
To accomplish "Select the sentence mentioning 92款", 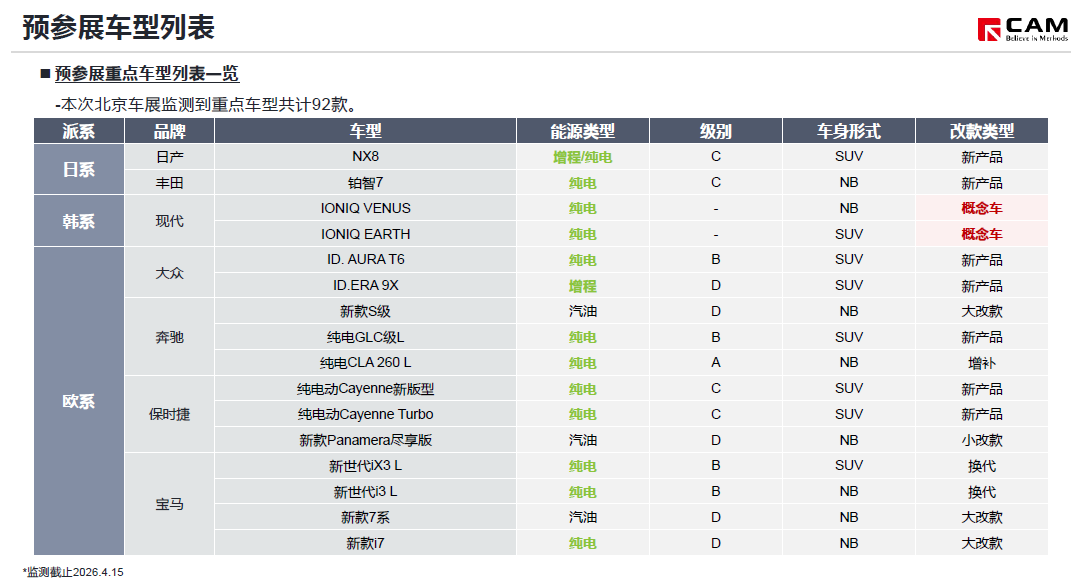I will click(x=208, y=105).
